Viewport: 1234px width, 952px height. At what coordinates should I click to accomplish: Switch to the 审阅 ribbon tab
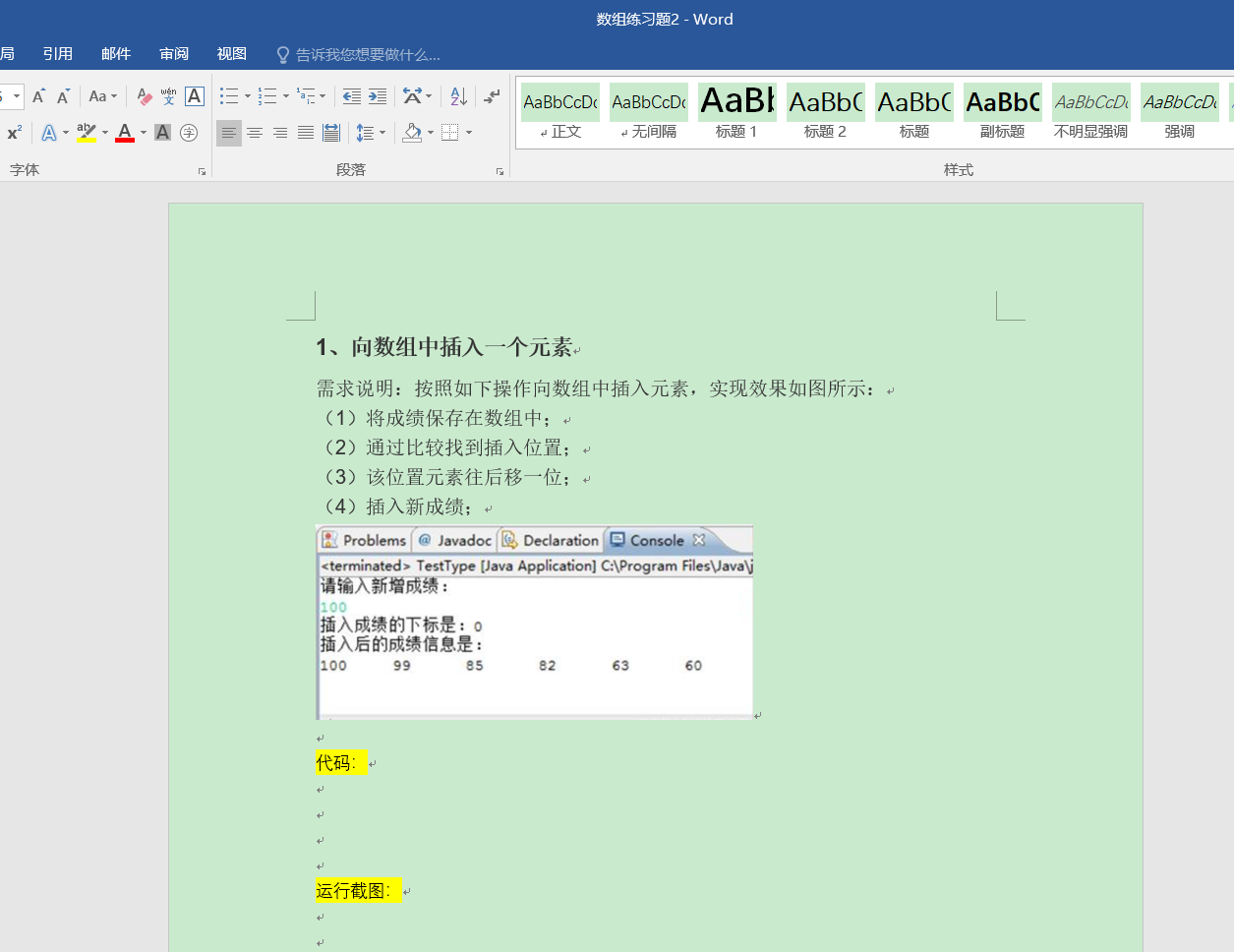pos(174,54)
